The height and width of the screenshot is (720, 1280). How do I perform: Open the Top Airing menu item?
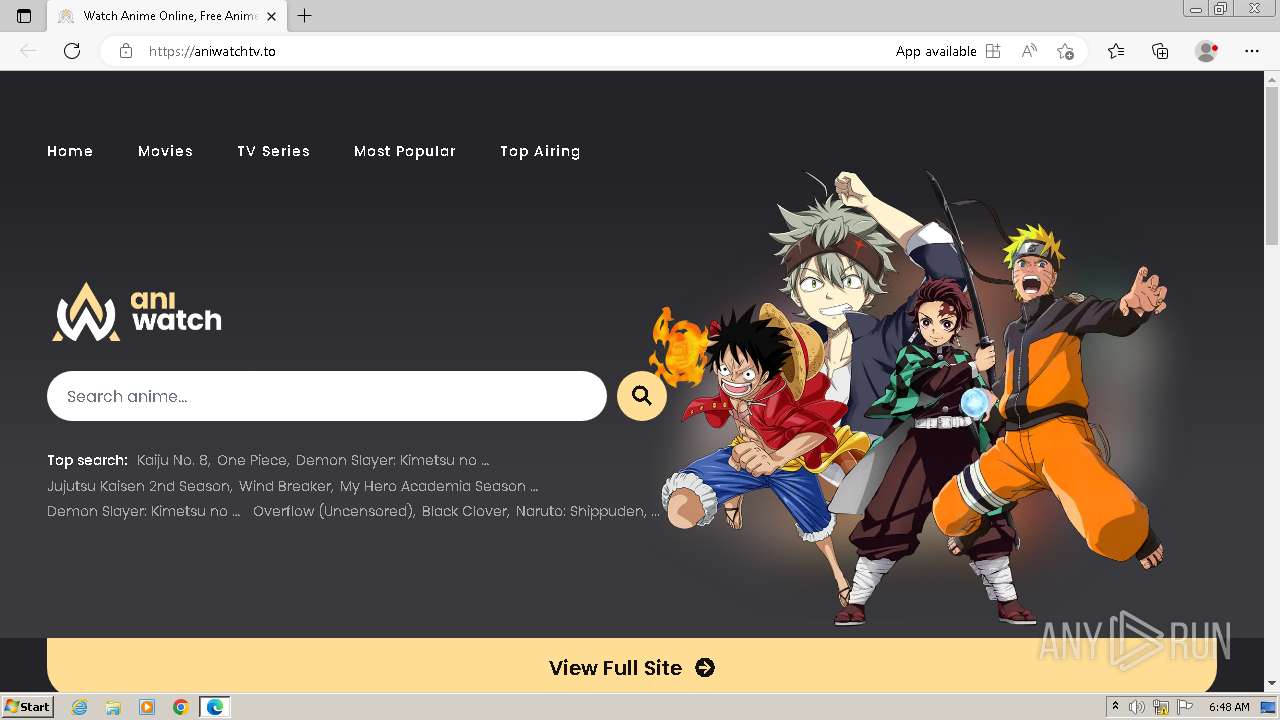pyautogui.click(x=540, y=151)
